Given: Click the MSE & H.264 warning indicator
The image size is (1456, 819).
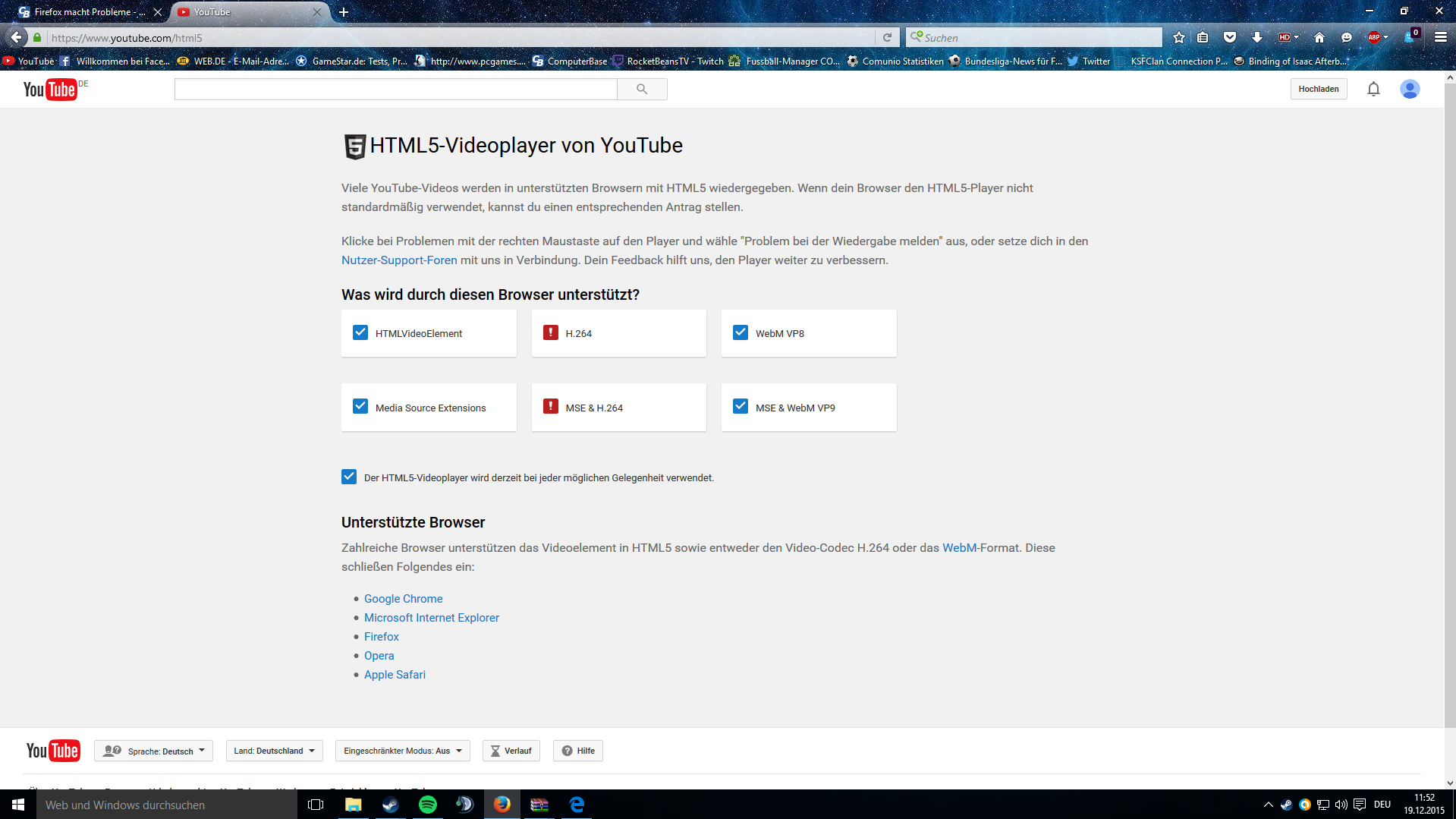Looking at the screenshot, I should pyautogui.click(x=551, y=407).
